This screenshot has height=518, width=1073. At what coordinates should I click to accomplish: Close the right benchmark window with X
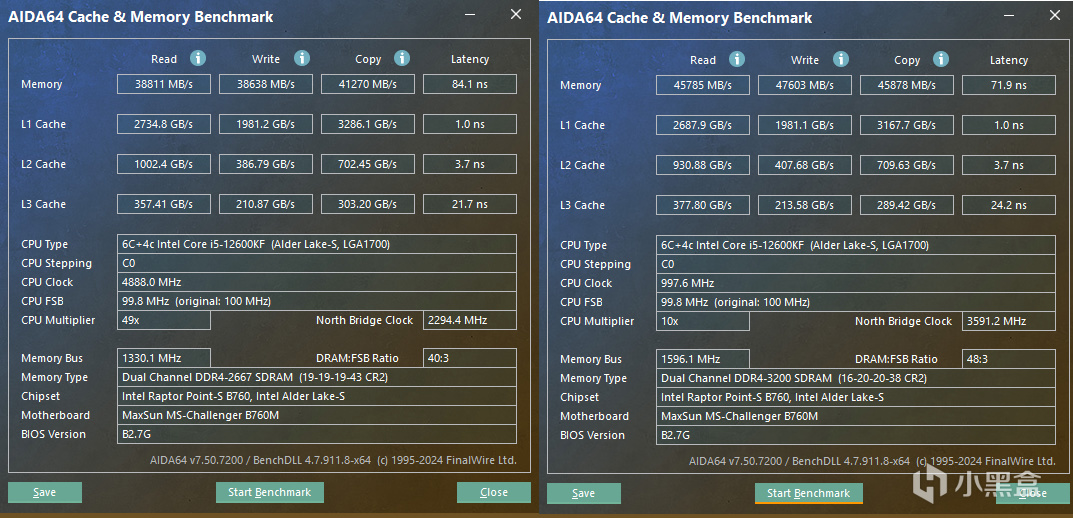pos(1056,14)
